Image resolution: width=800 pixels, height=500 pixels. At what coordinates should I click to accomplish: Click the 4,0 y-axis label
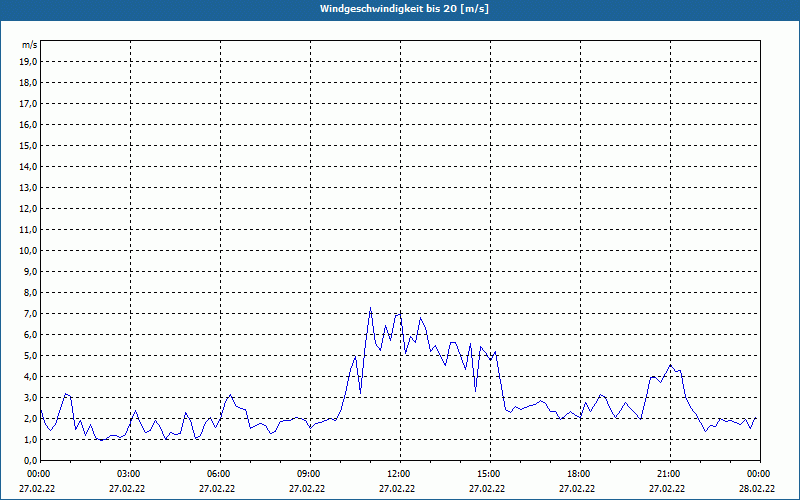[29, 377]
